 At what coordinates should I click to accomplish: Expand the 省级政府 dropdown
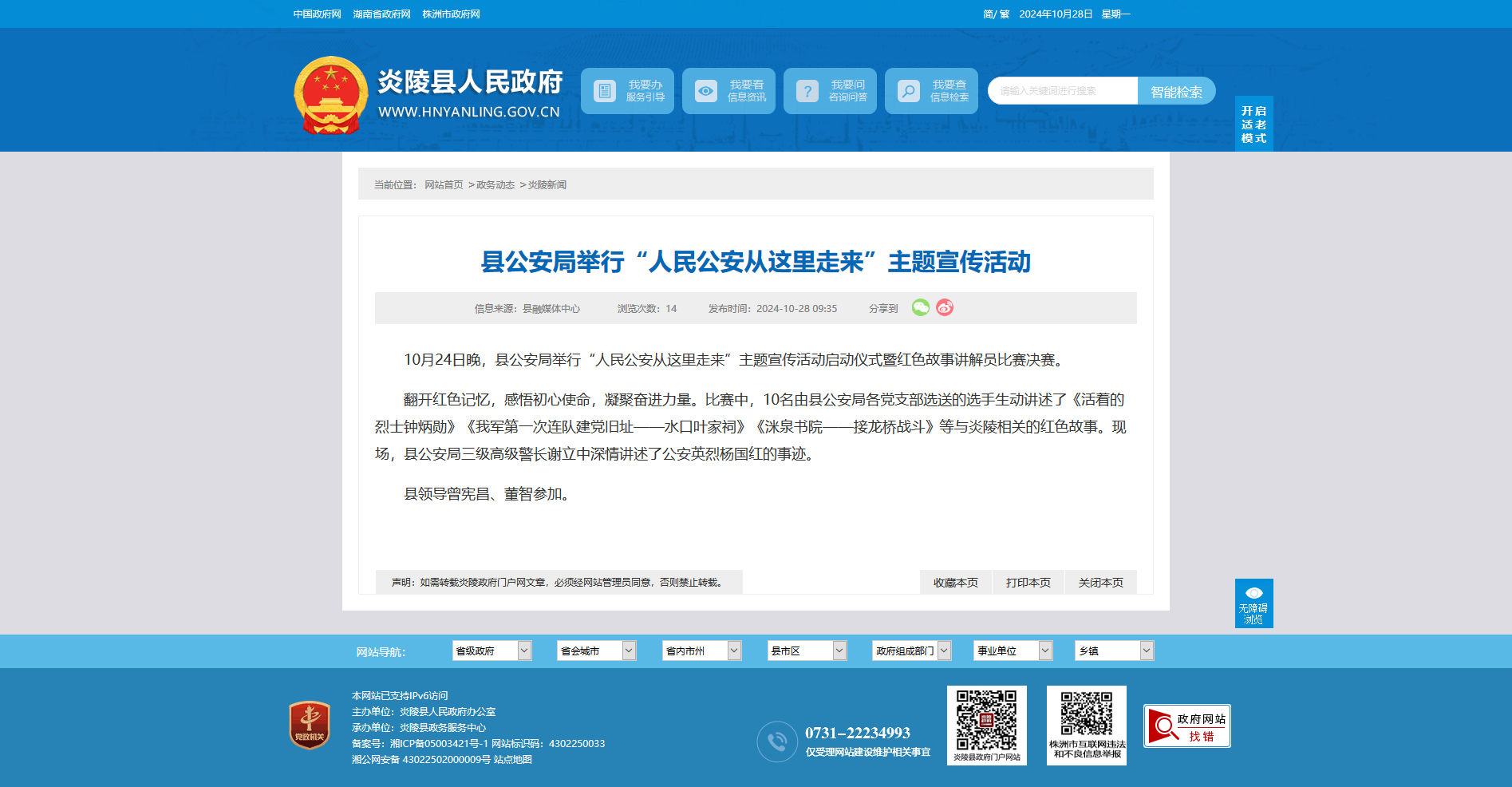tap(492, 651)
